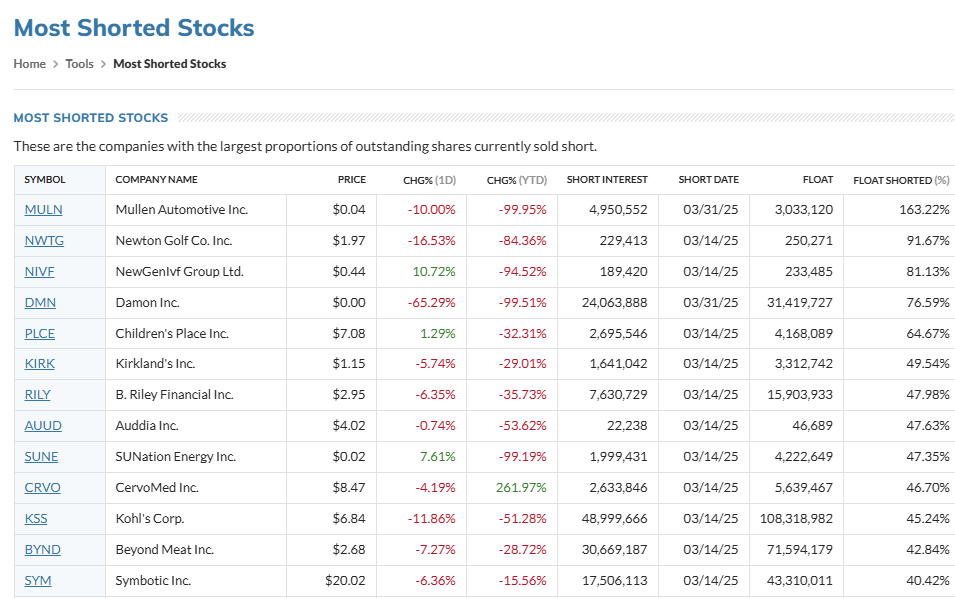Click B. Riley Financial Inc. cell
Screen dimensions: 955x598
[174, 395]
